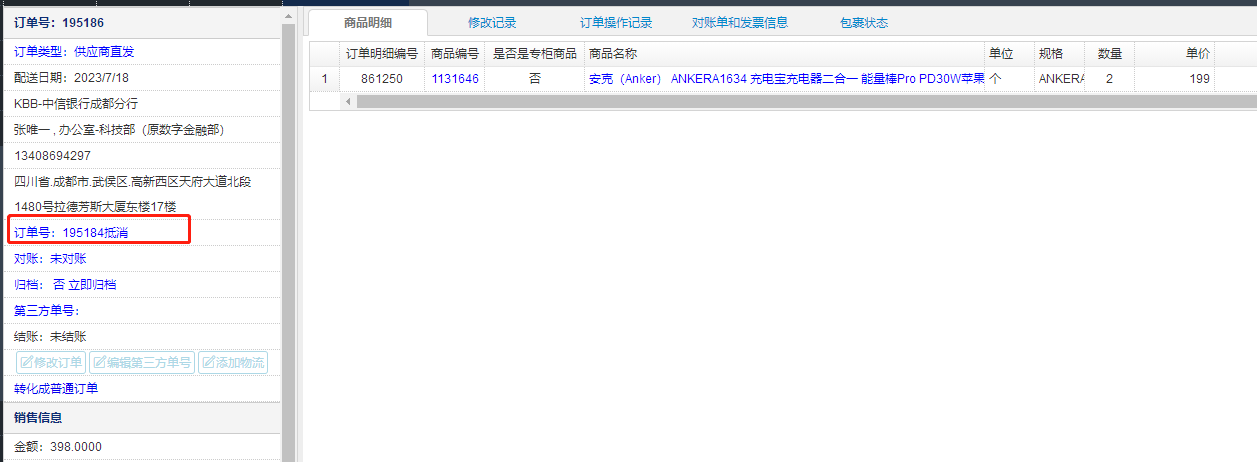Click the 转化成普通订单 link
1257x462 pixels.
56,388
